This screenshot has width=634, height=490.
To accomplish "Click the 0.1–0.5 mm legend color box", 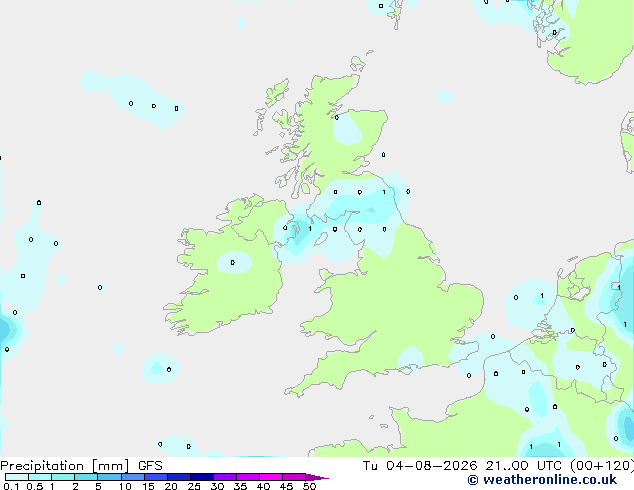I will coord(17,477).
